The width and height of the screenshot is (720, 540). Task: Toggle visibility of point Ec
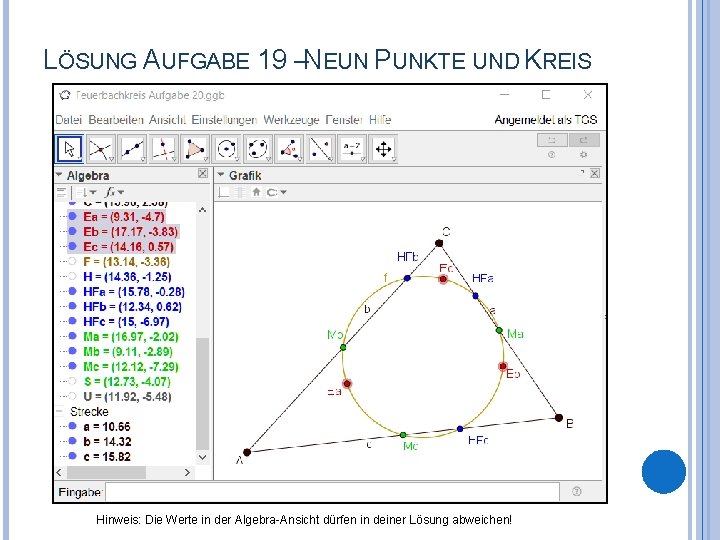click(x=72, y=246)
